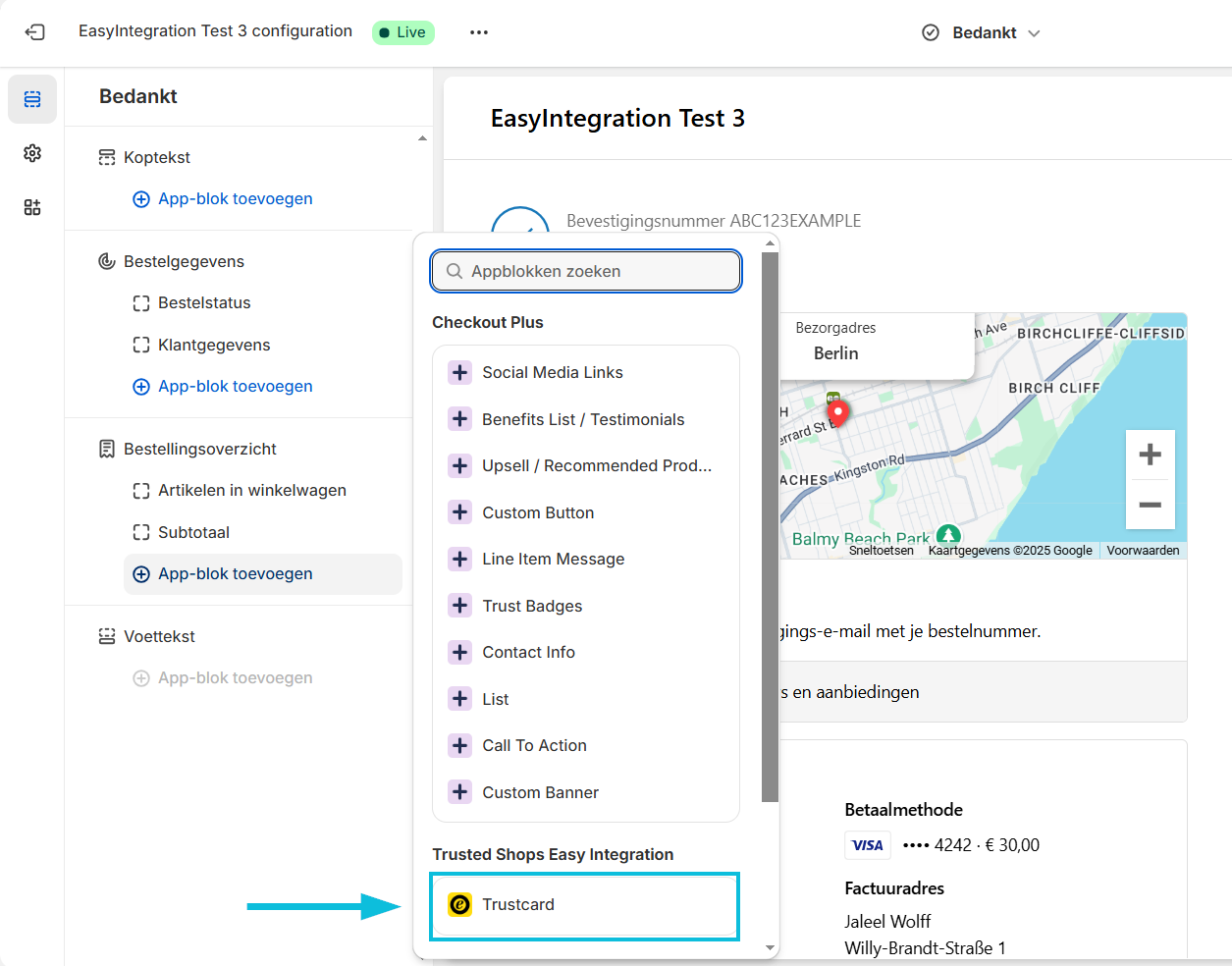Click the three-dot more actions menu

[478, 32]
